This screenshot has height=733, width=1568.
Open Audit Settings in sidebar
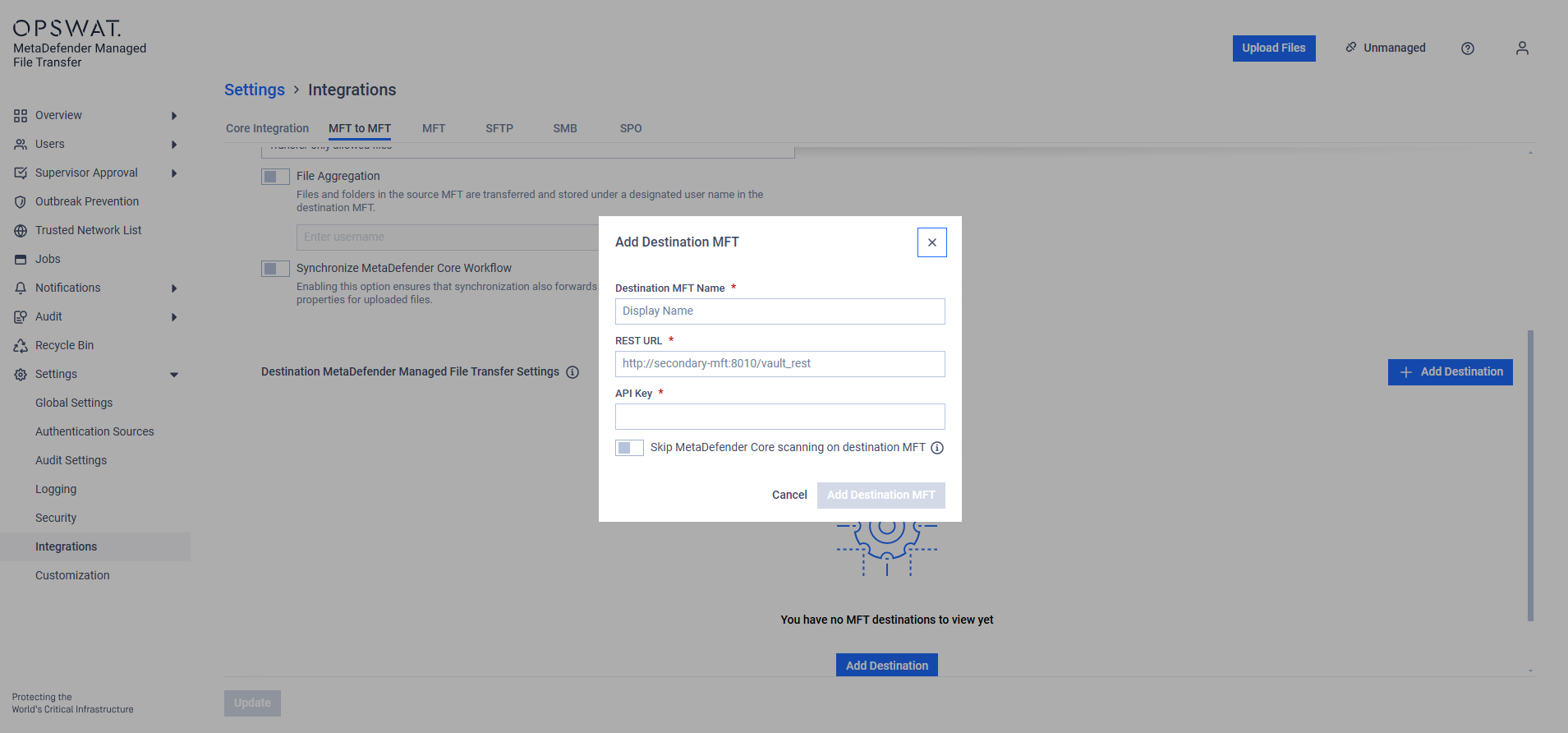click(x=71, y=460)
